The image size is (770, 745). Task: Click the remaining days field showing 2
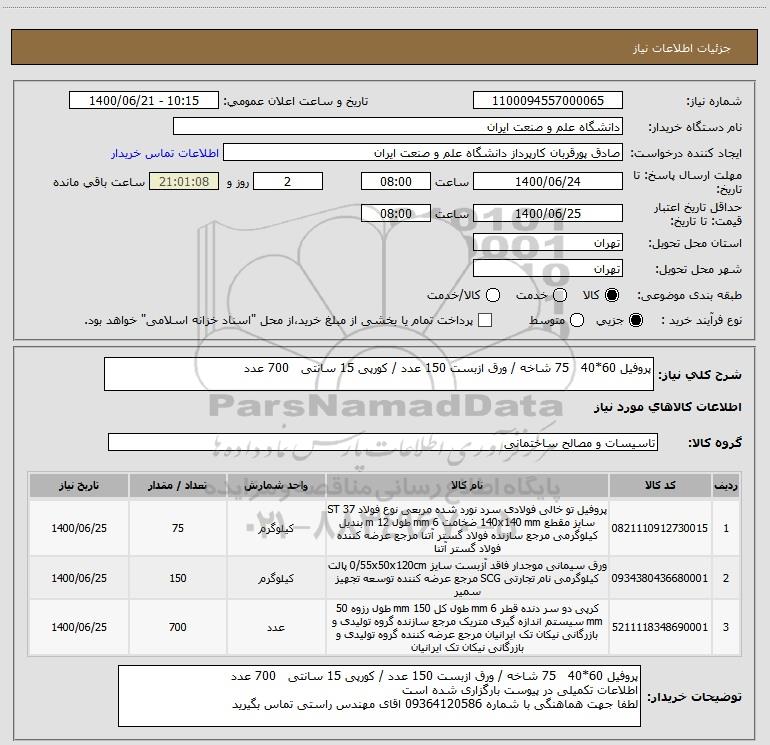coord(288,181)
